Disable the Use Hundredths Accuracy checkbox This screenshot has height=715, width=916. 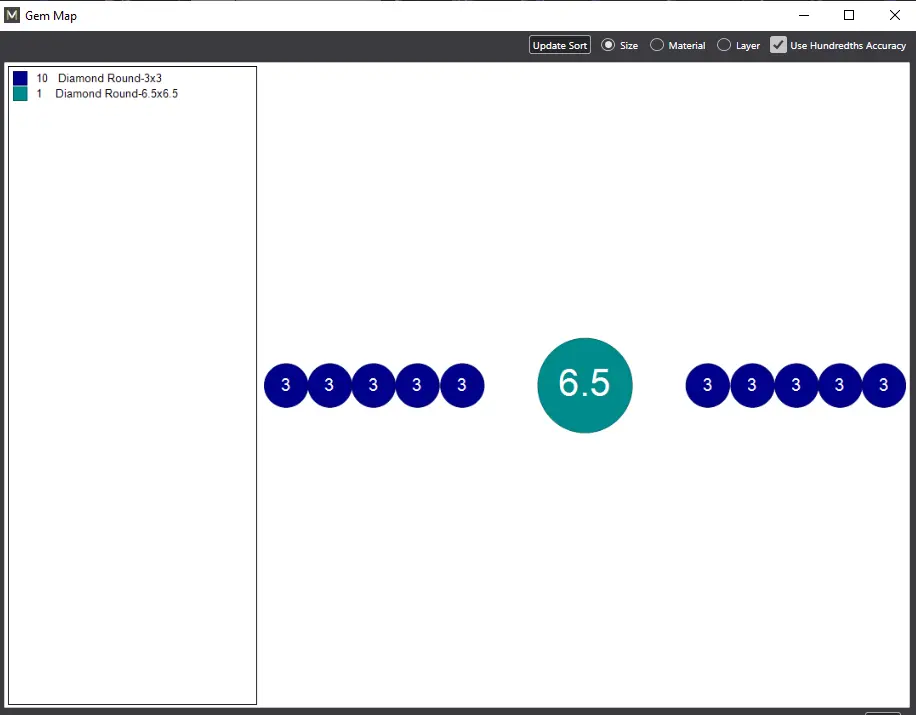tap(778, 45)
